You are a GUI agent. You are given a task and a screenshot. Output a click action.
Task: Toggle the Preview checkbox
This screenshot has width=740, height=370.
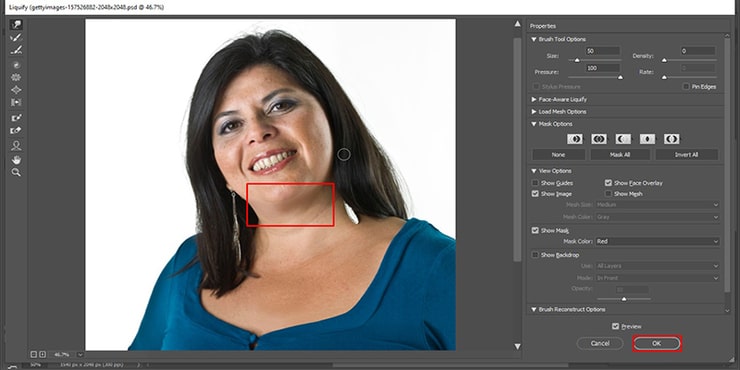coord(615,326)
